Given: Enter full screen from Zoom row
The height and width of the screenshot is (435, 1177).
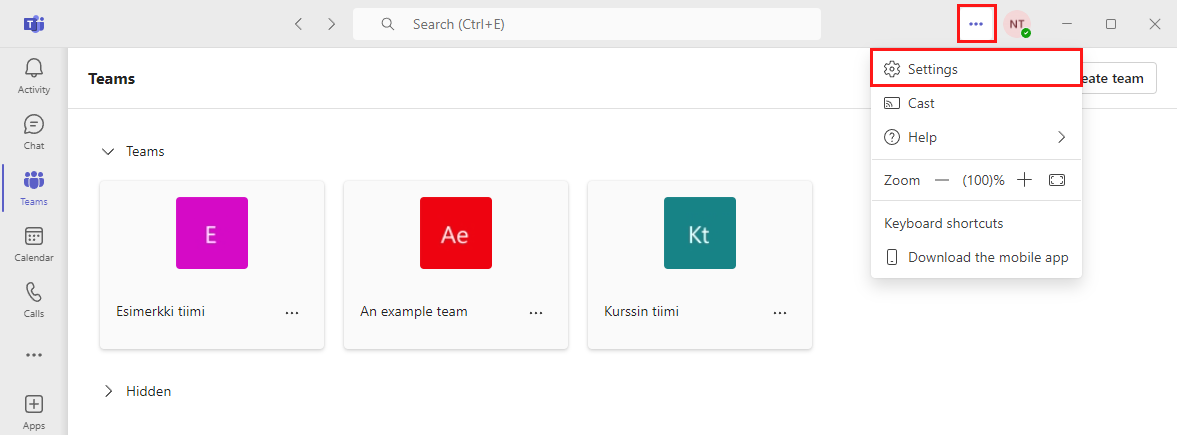Looking at the screenshot, I should [1057, 180].
